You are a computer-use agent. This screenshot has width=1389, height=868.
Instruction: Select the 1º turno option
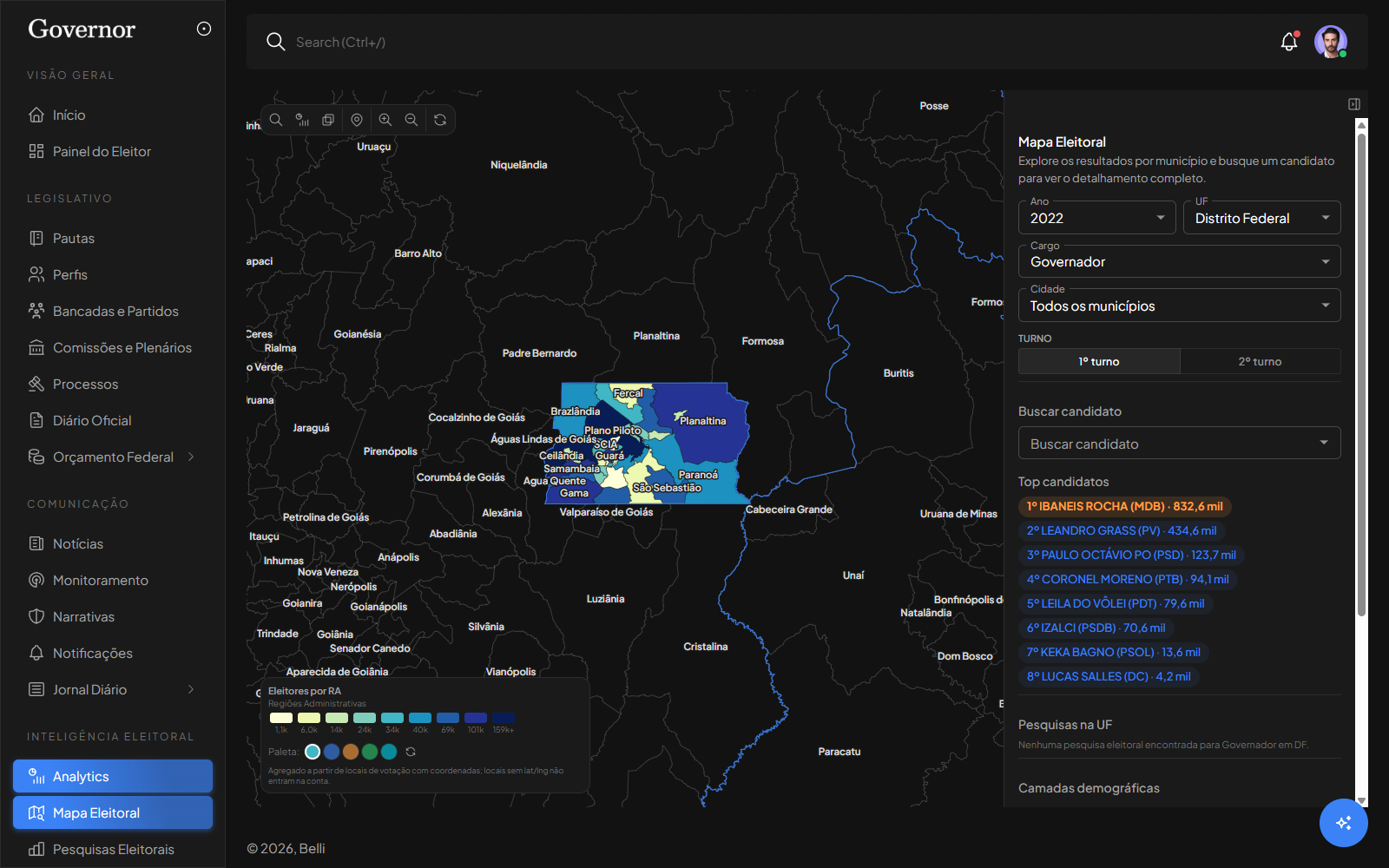[x=1099, y=361]
